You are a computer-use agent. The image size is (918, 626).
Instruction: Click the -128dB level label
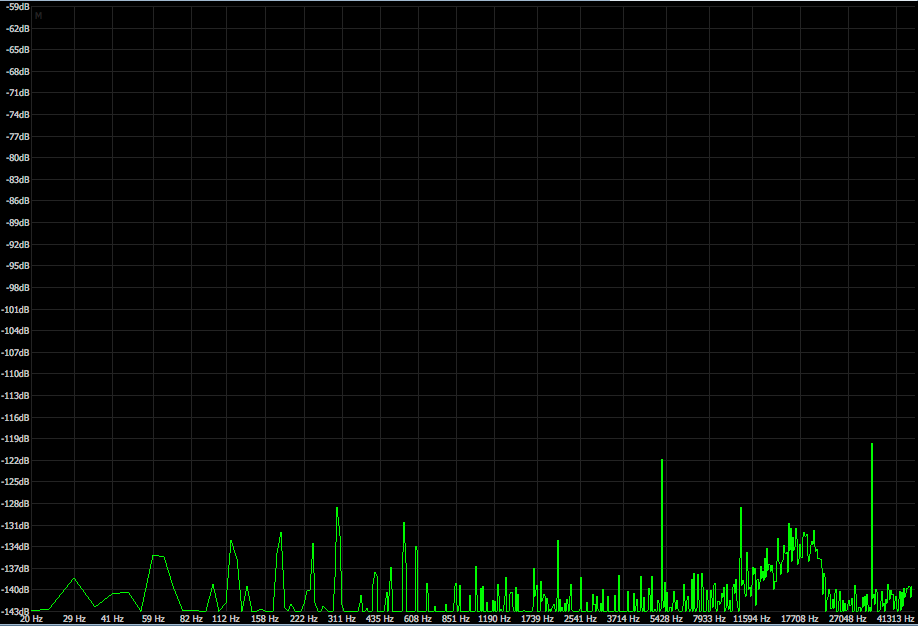(16, 504)
